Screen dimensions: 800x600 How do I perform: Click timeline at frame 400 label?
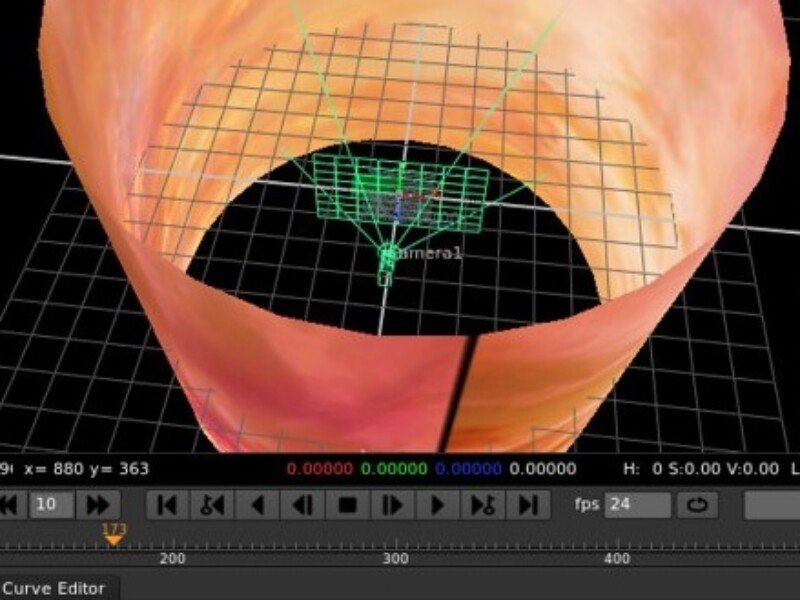(x=617, y=559)
